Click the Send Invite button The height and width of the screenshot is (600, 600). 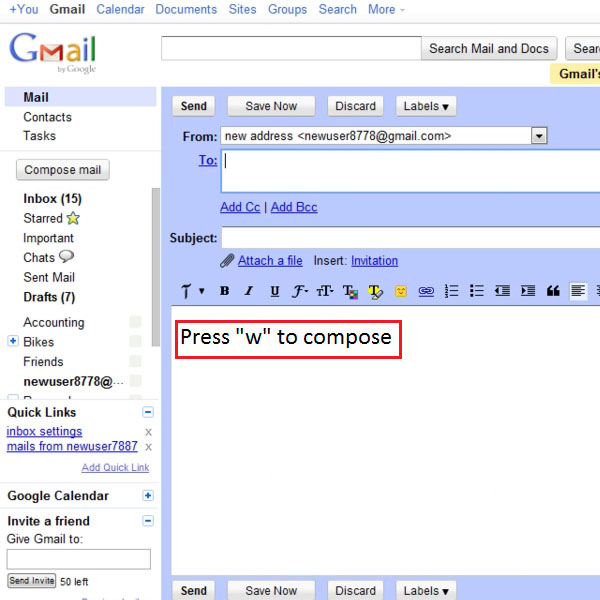[x=32, y=581]
